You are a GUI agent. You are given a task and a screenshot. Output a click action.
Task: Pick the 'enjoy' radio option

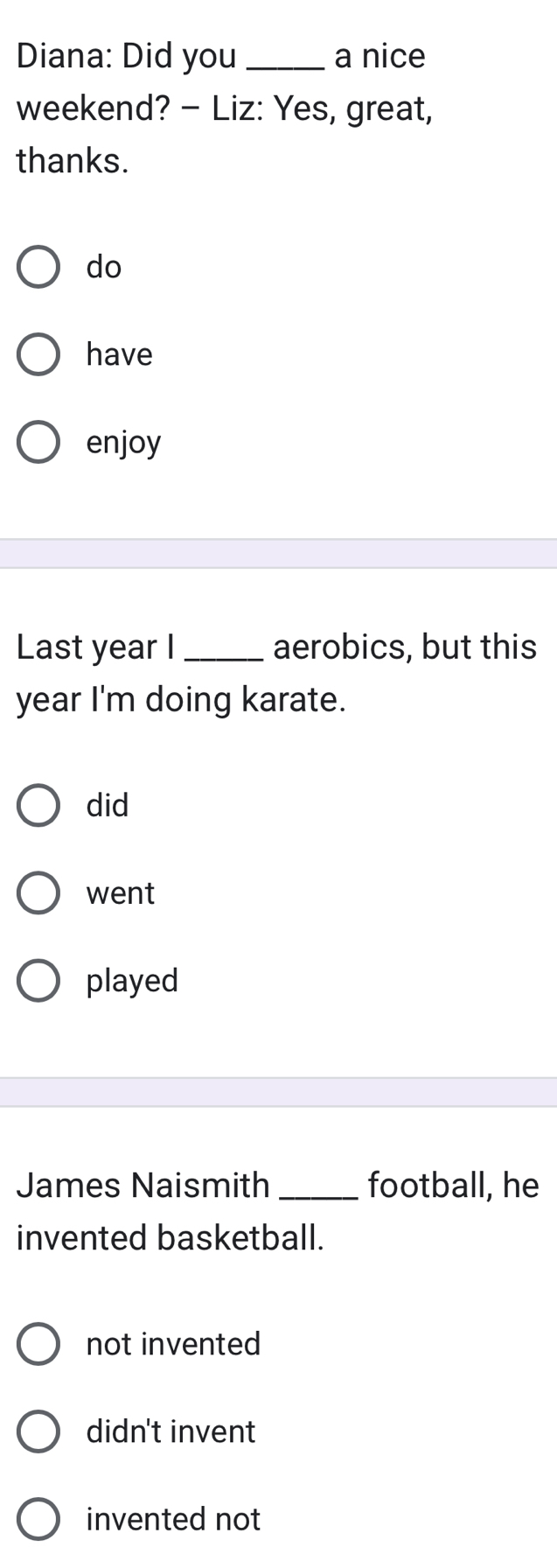(38, 443)
